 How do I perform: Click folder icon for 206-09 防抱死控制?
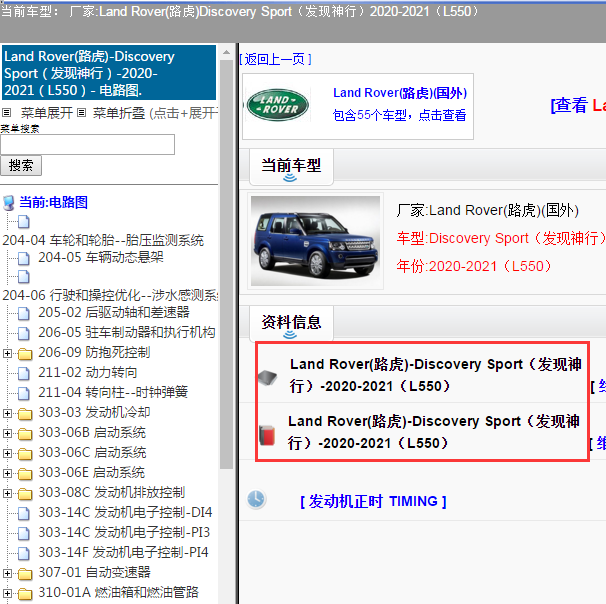[25, 354]
